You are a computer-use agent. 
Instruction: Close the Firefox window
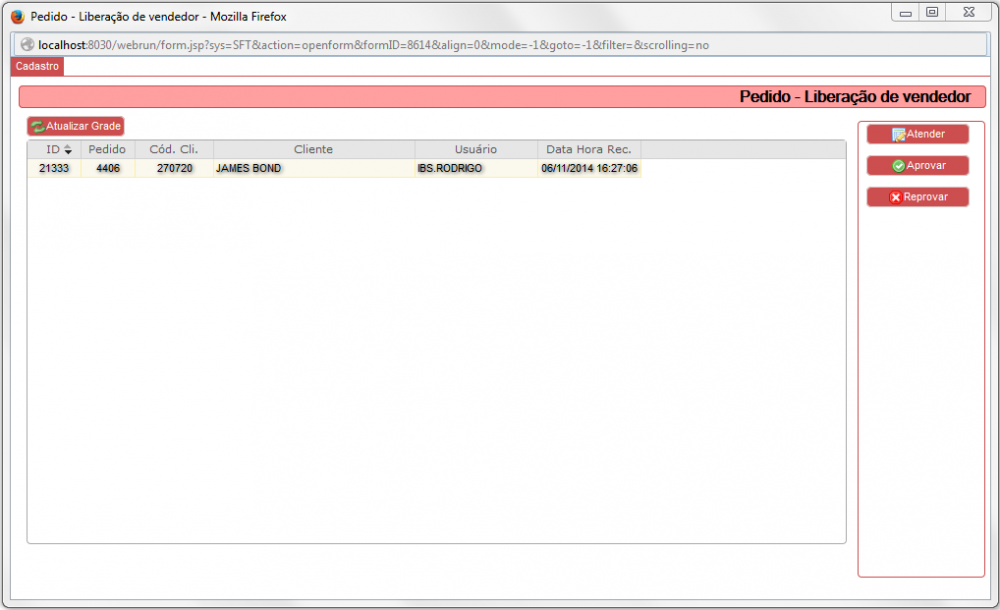[x=969, y=12]
